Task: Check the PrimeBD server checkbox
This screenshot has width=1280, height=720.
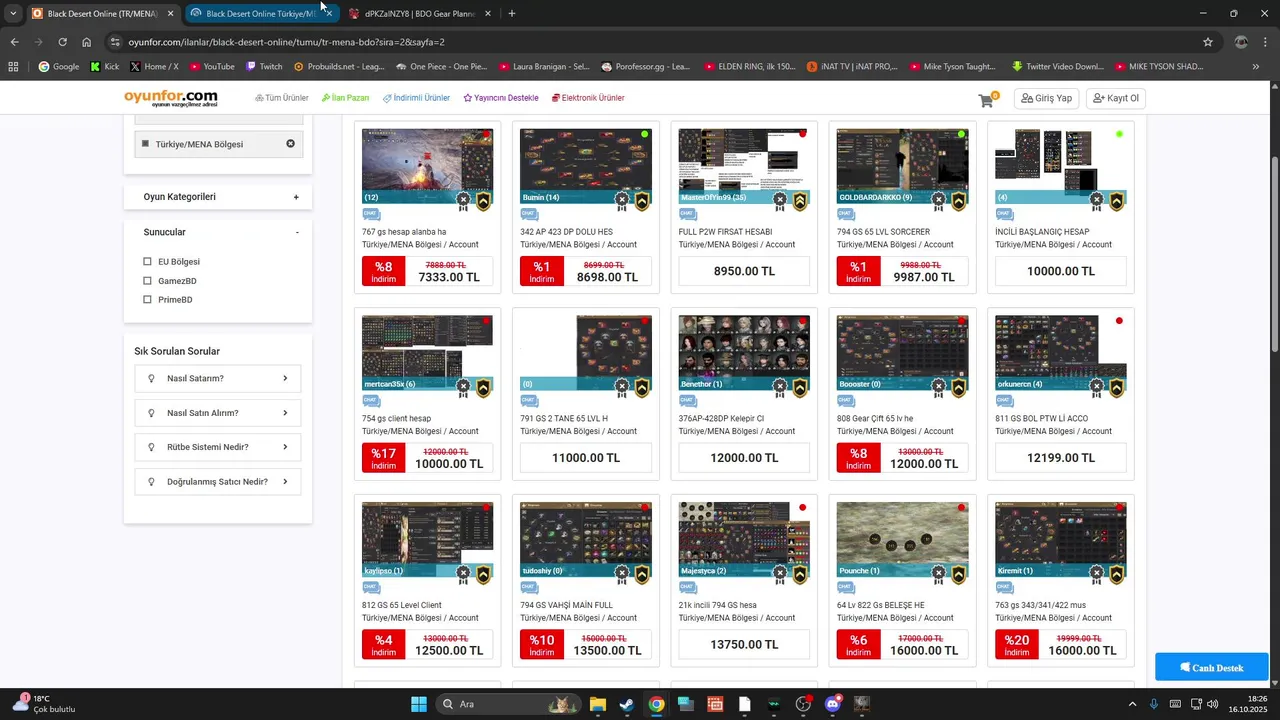Action: [147, 300]
